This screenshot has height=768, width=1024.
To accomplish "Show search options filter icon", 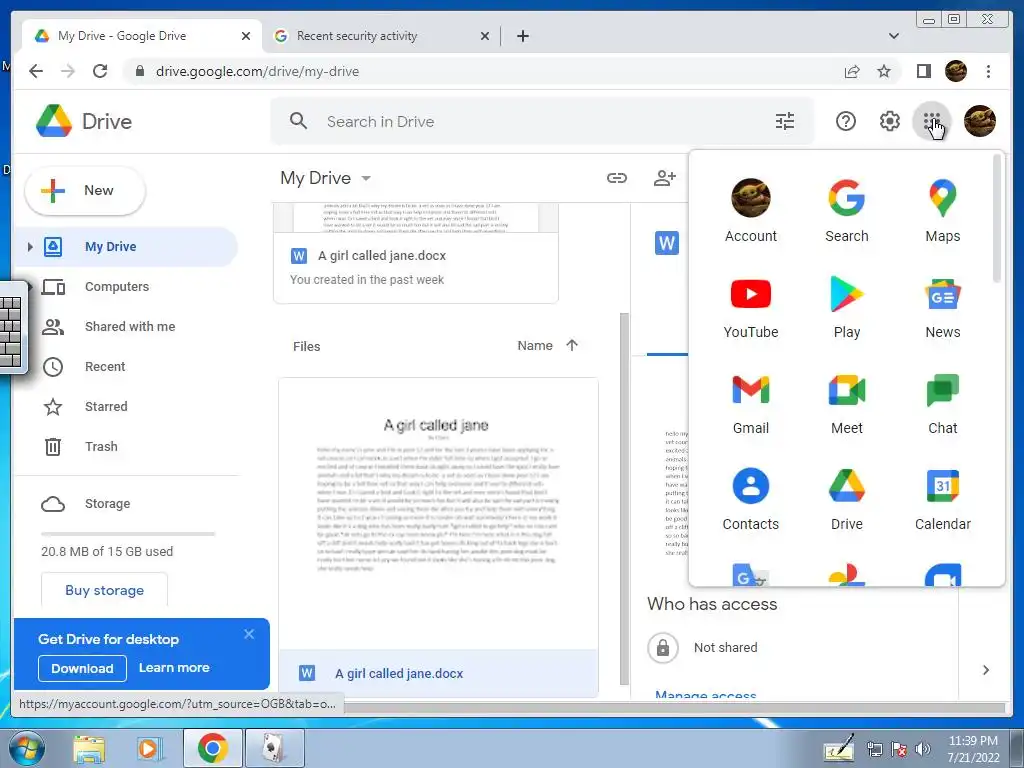I will [784, 121].
